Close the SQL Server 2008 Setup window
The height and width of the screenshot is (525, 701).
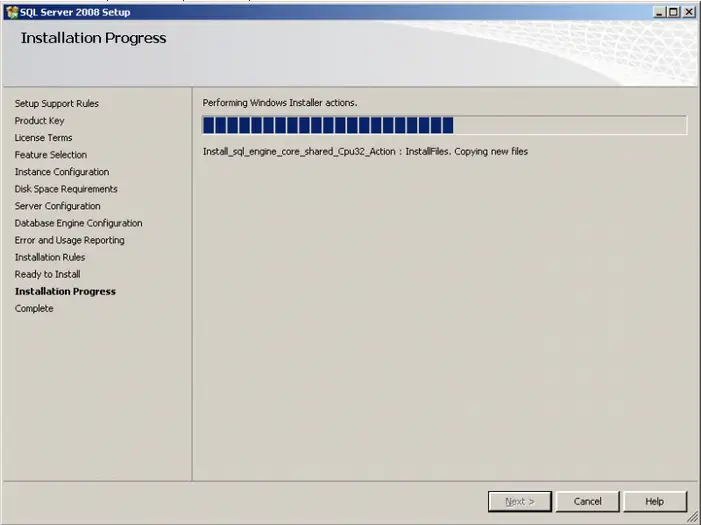point(688,12)
